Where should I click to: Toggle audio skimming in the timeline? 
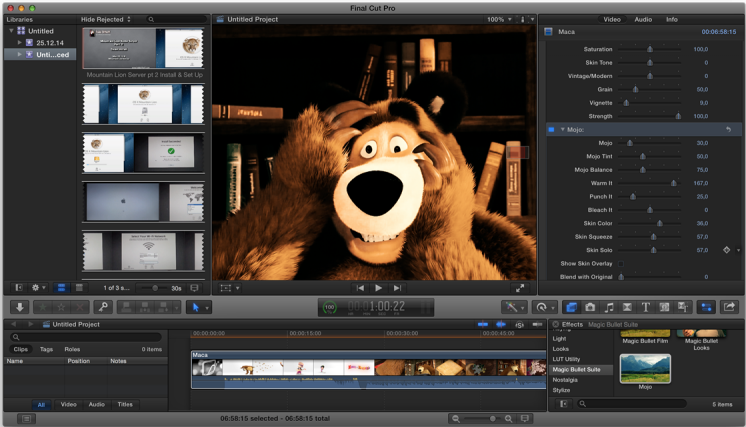tap(501, 324)
